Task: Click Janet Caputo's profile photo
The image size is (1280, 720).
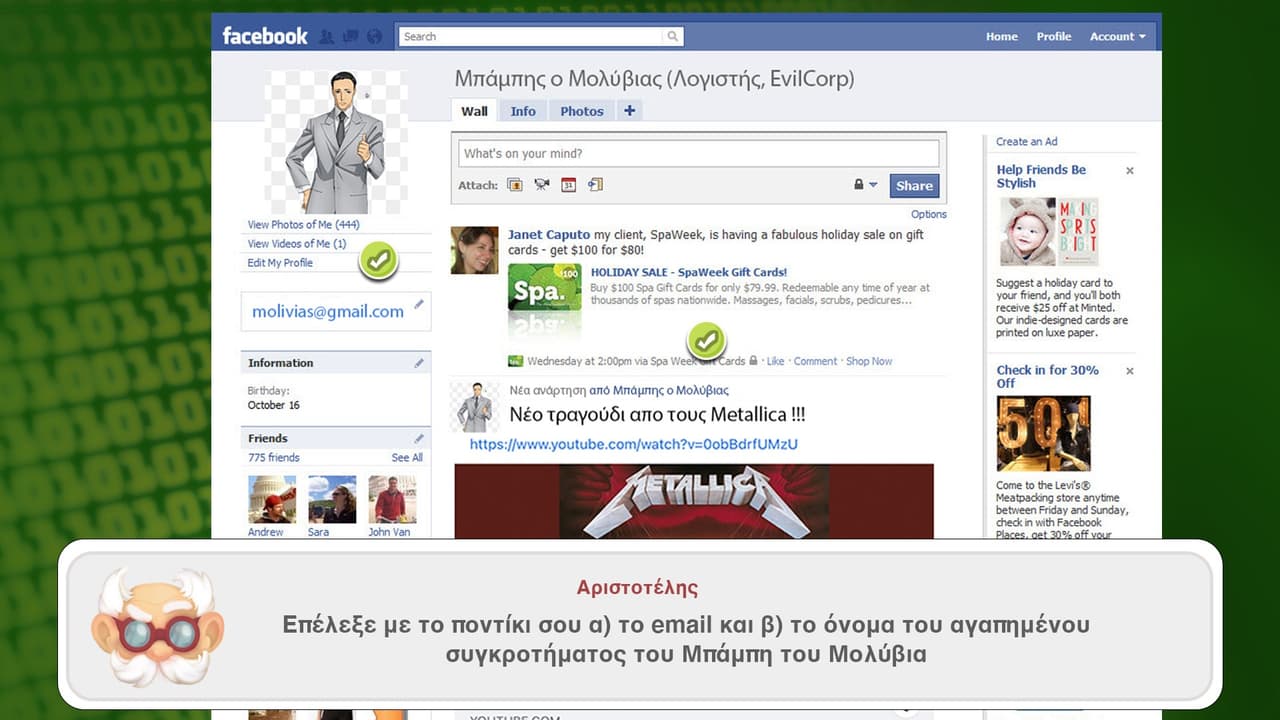Action: (x=474, y=250)
